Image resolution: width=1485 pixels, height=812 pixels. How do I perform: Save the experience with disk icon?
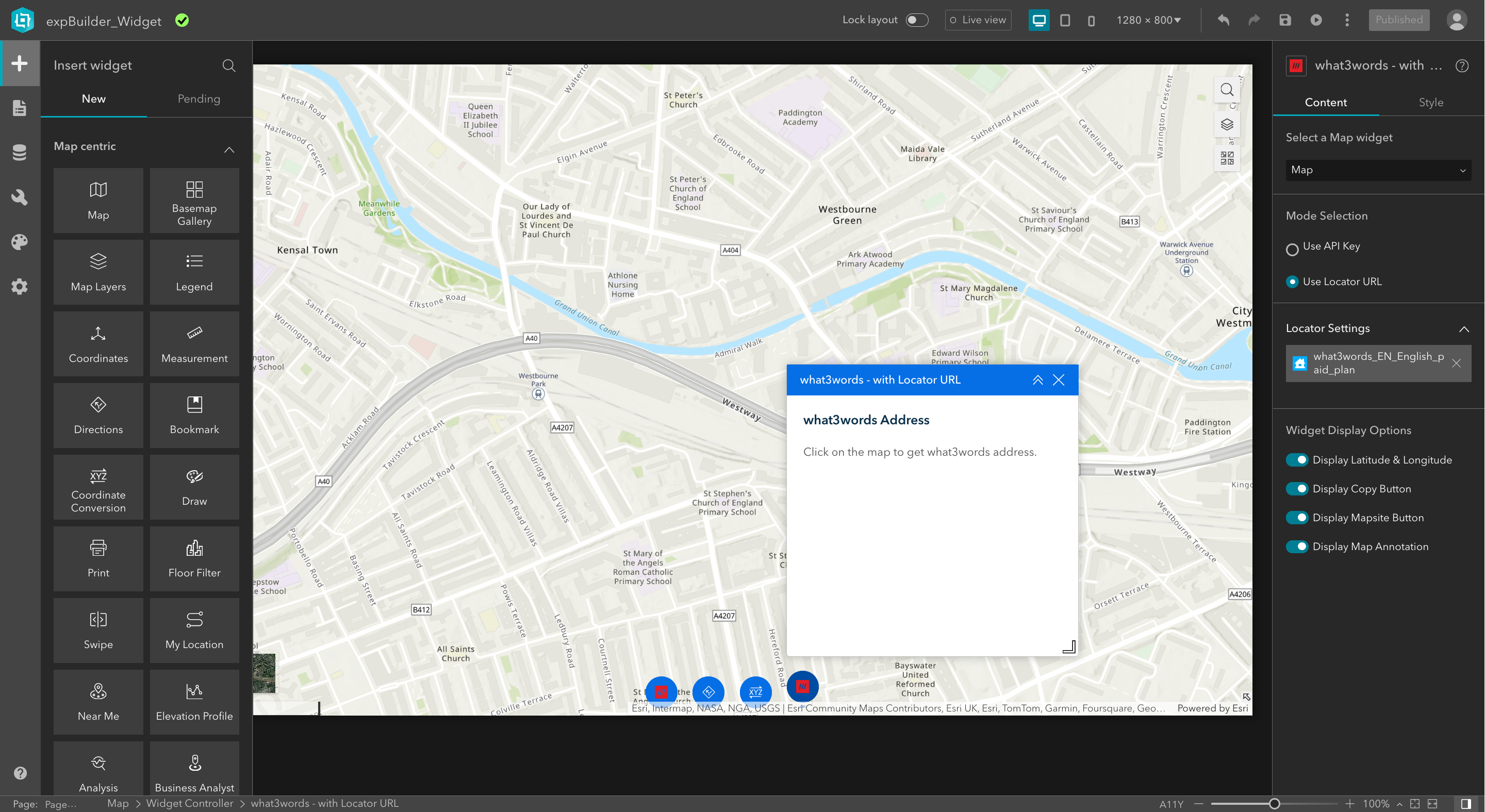[x=1285, y=20]
